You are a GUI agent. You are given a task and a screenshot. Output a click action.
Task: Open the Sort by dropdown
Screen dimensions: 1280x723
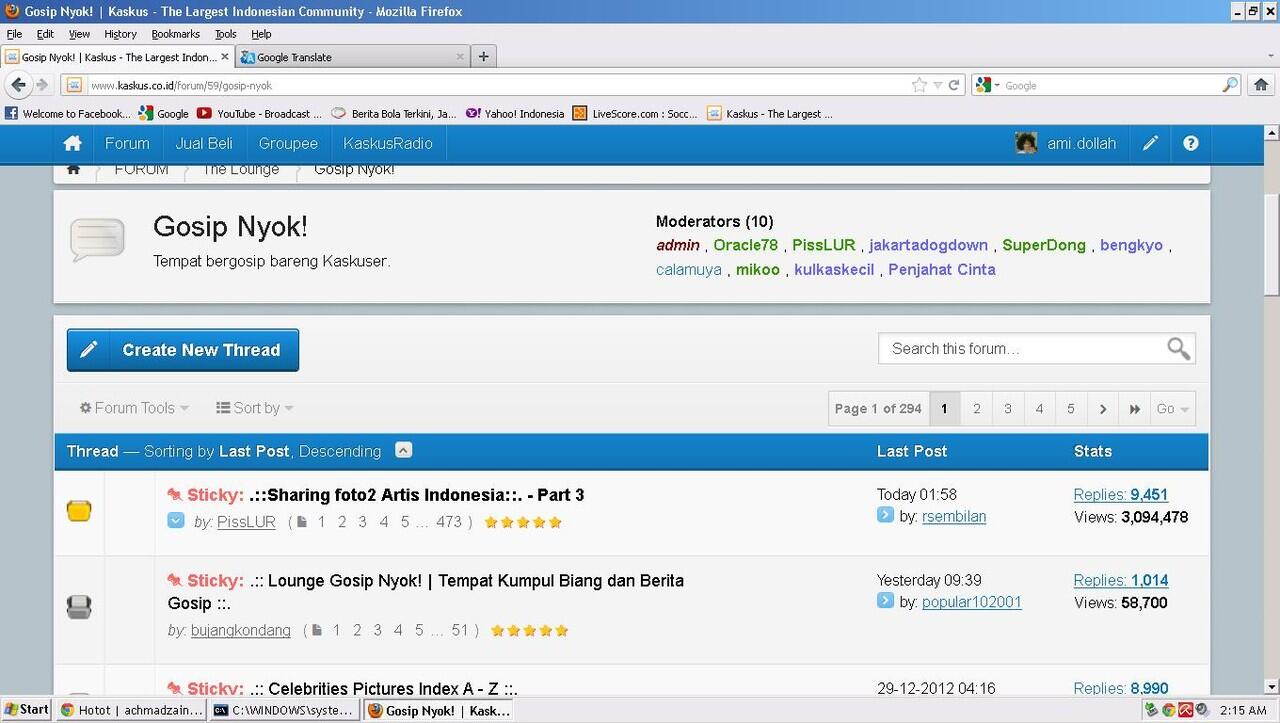pos(255,408)
